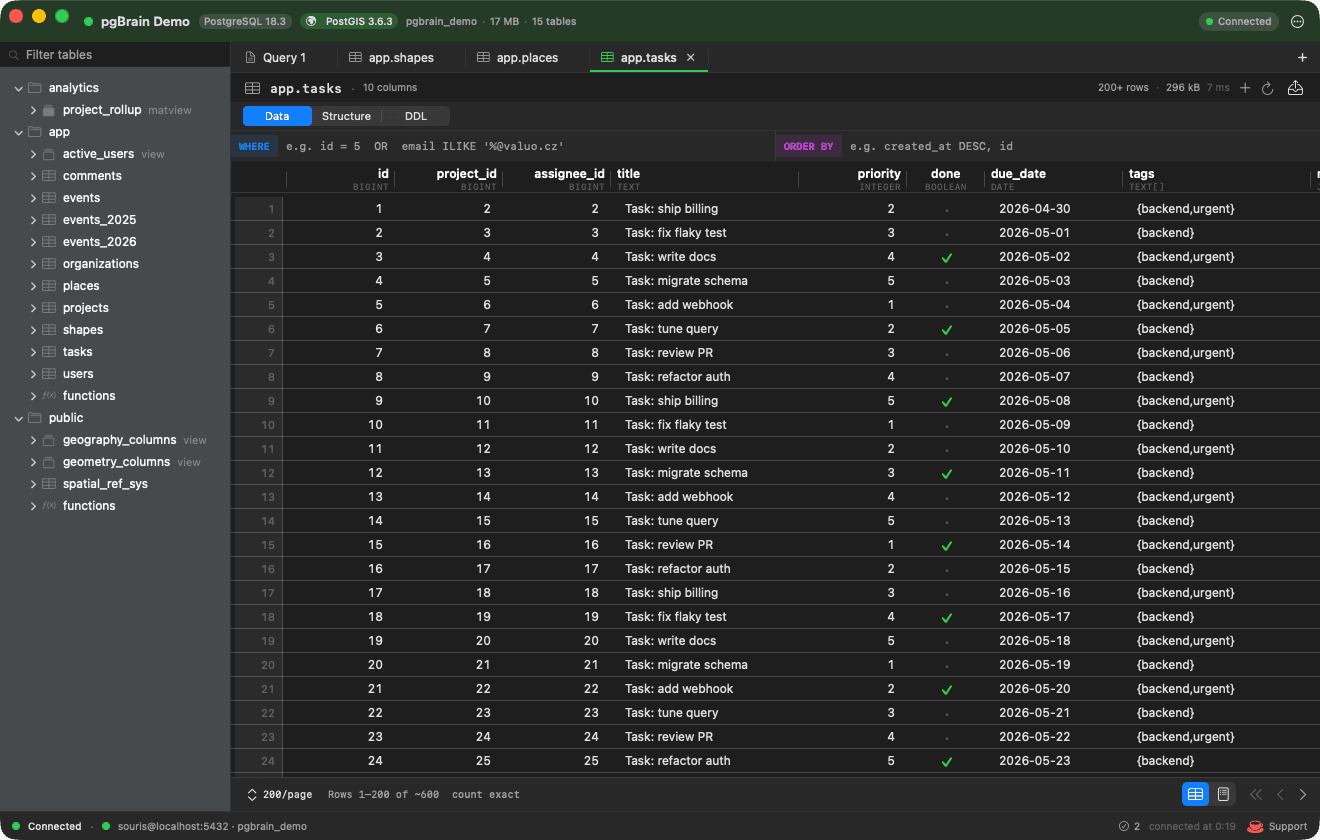
Task: Expand the tasks table in sidebar
Action: point(33,352)
